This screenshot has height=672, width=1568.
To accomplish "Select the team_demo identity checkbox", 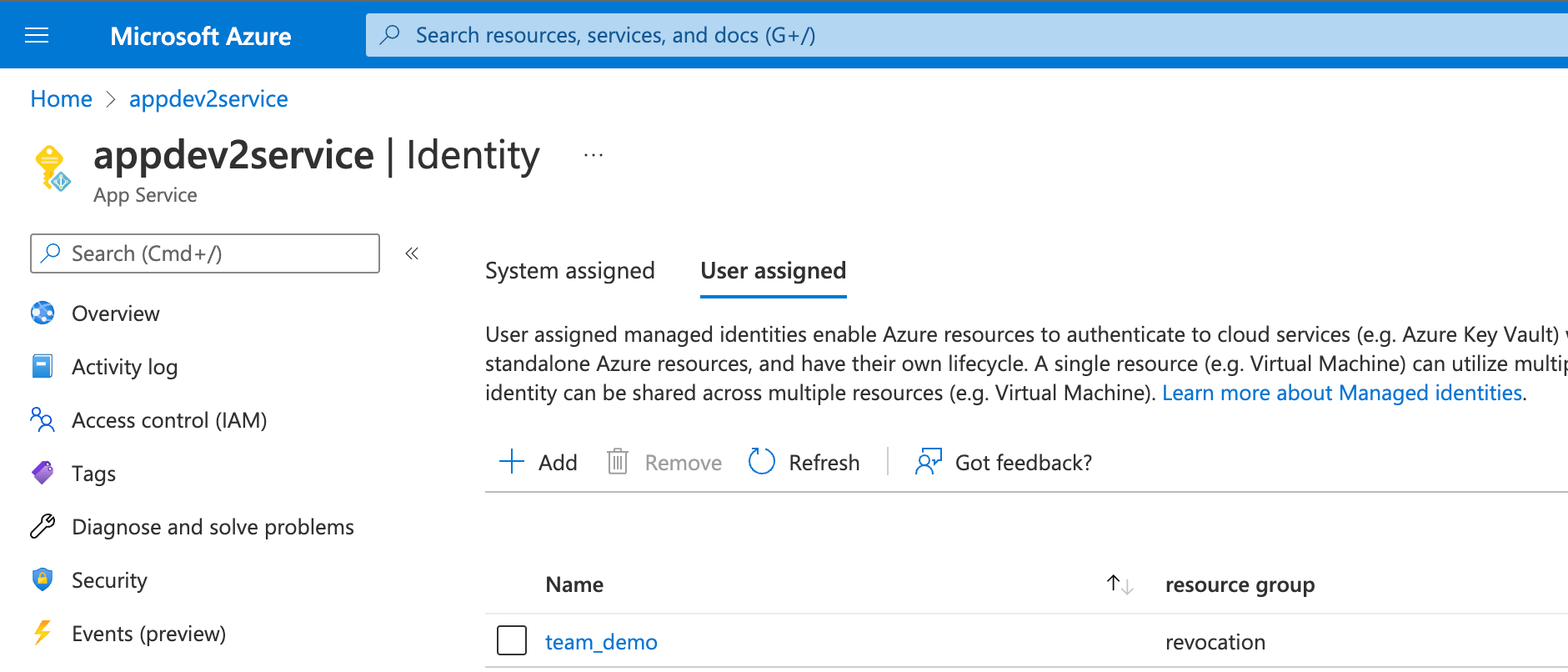I will click(512, 640).
